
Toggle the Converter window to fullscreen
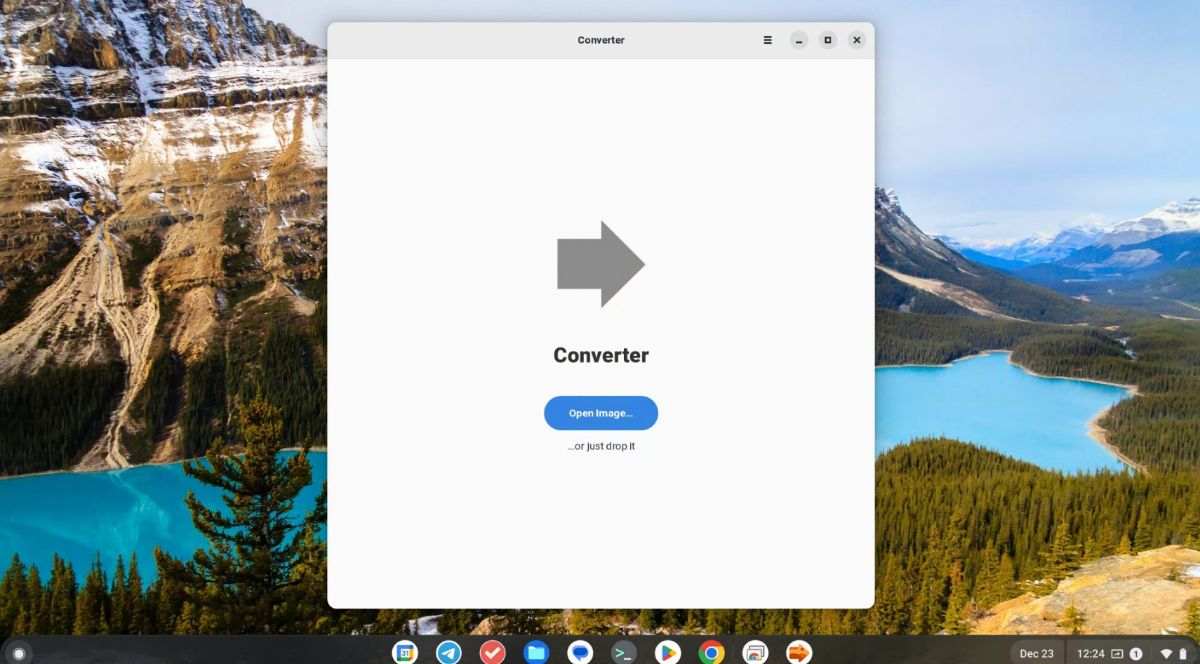click(827, 40)
